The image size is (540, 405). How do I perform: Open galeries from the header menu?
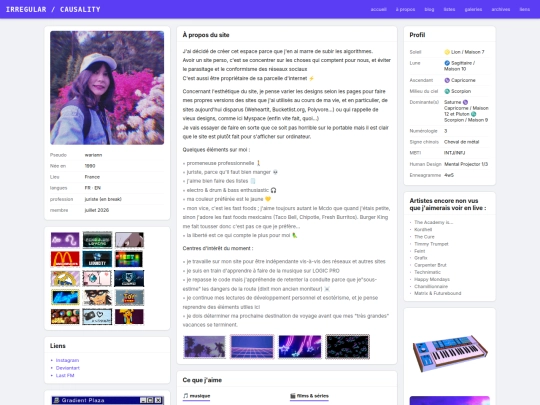pos(473,9)
